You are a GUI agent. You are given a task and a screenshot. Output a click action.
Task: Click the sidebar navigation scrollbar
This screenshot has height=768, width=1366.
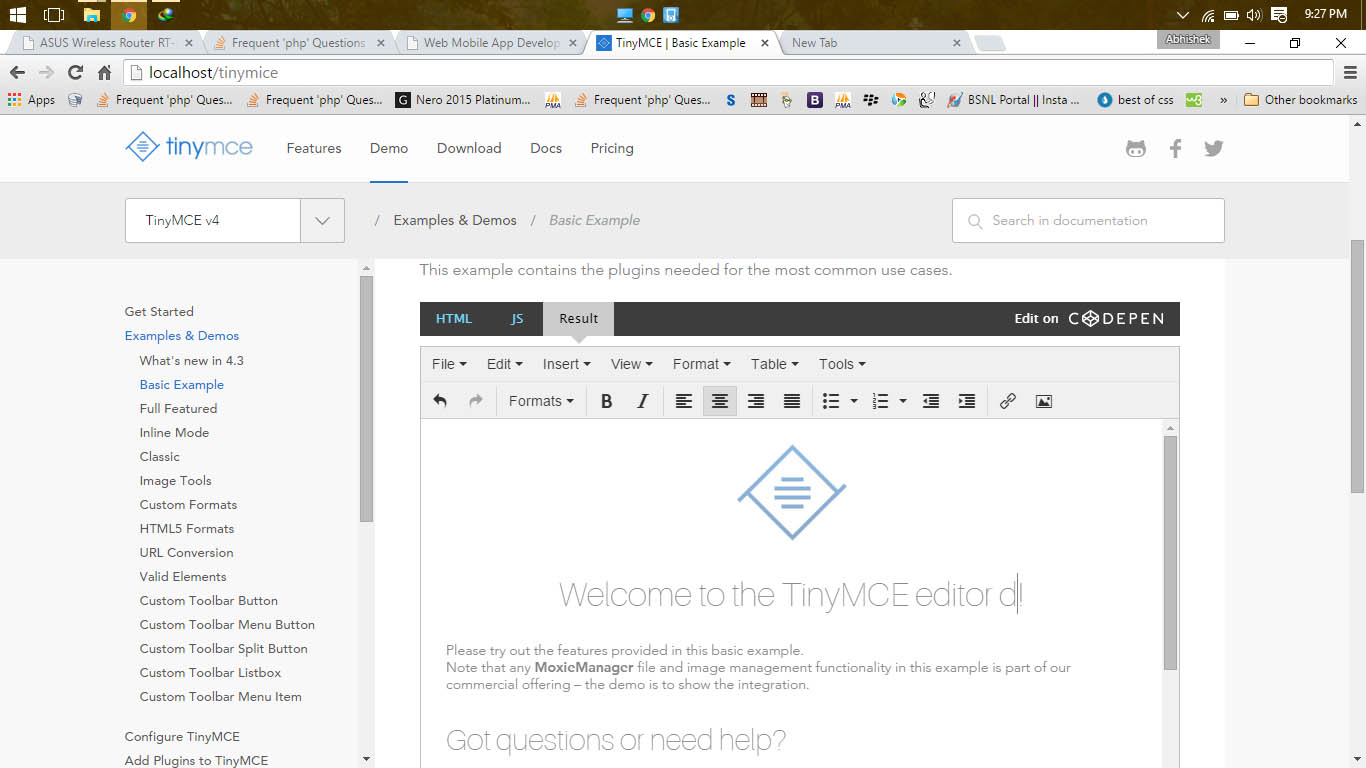tap(366, 399)
